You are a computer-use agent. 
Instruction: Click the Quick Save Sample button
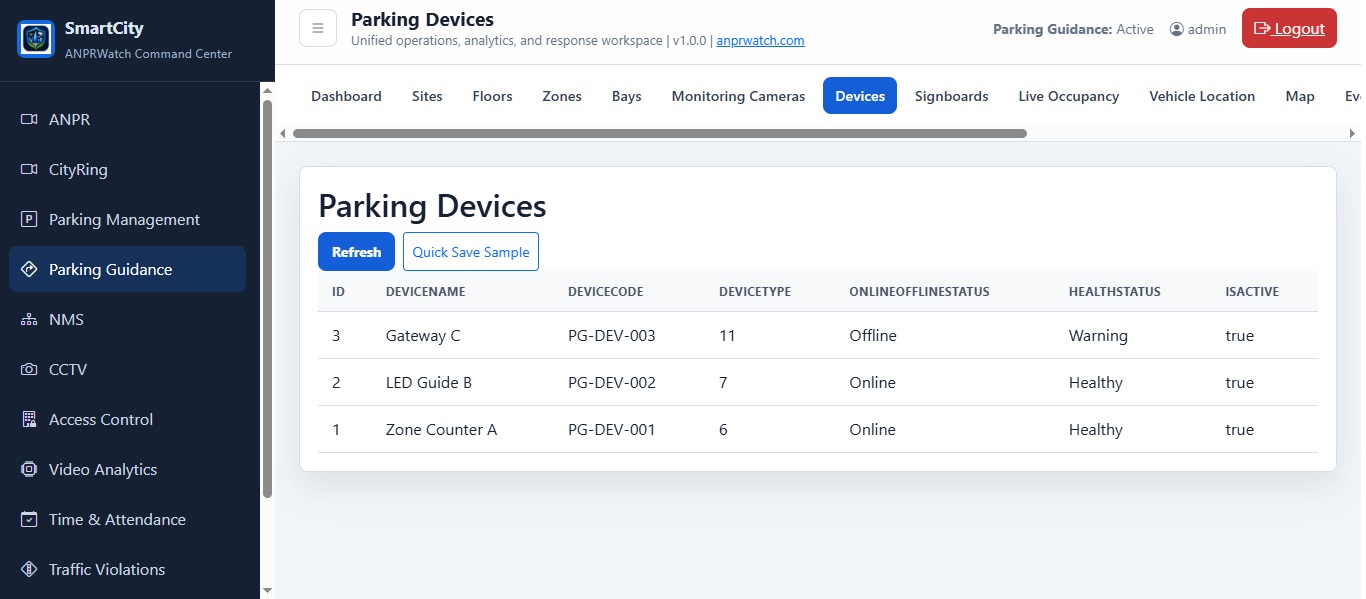tap(471, 252)
